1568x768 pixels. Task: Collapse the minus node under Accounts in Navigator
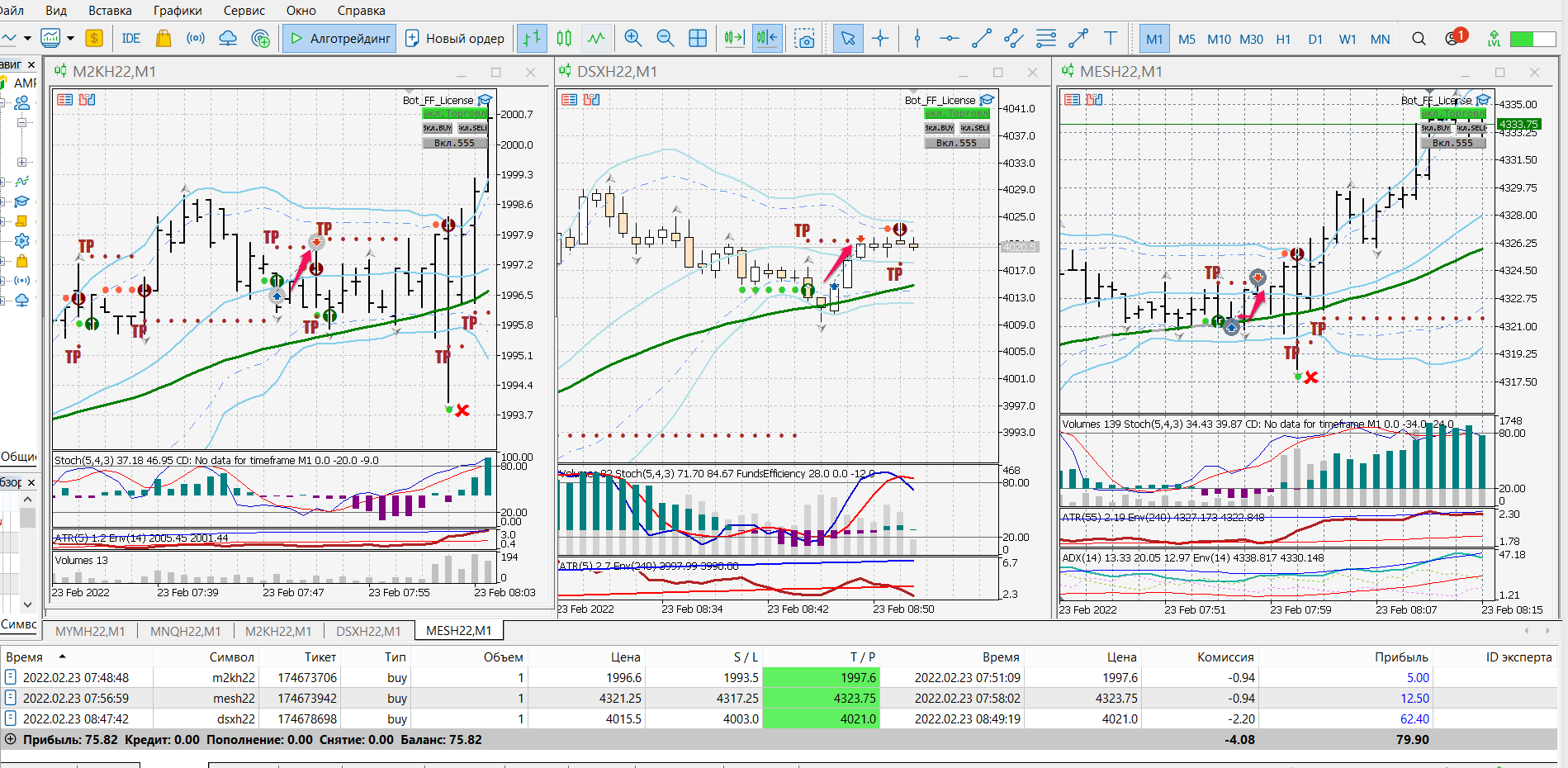[x=22, y=122]
